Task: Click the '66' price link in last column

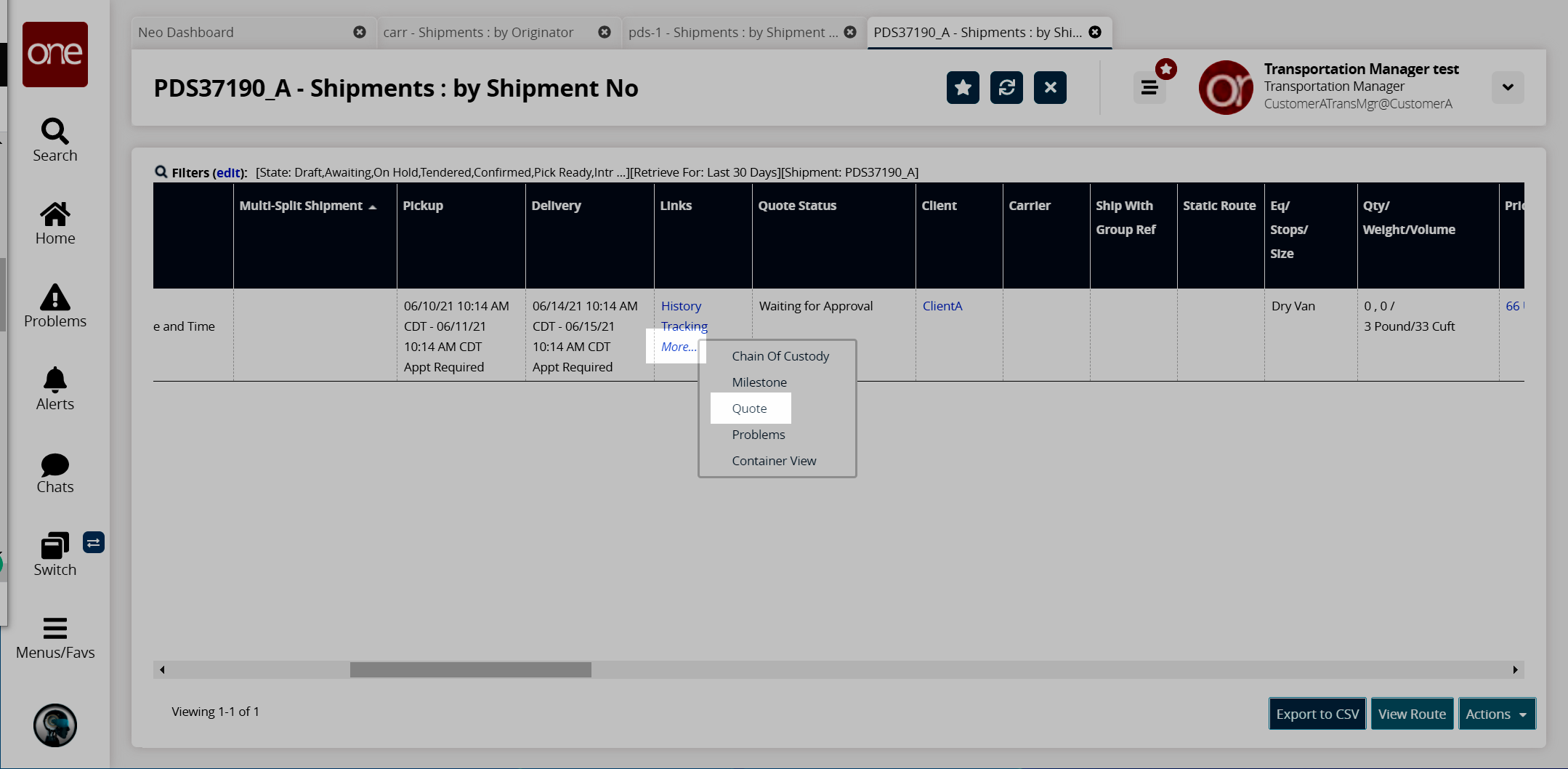Action: (1512, 306)
